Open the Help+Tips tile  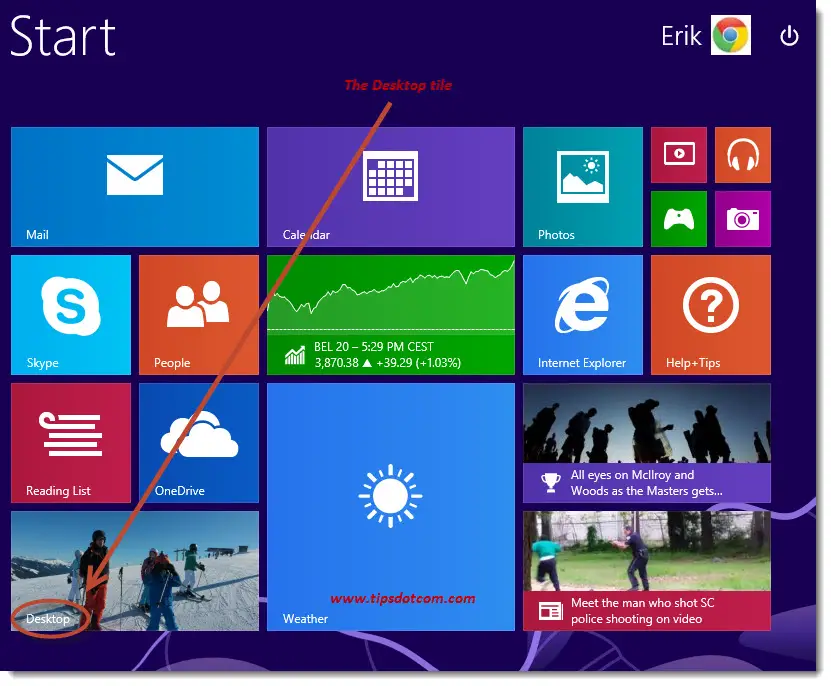coord(711,315)
